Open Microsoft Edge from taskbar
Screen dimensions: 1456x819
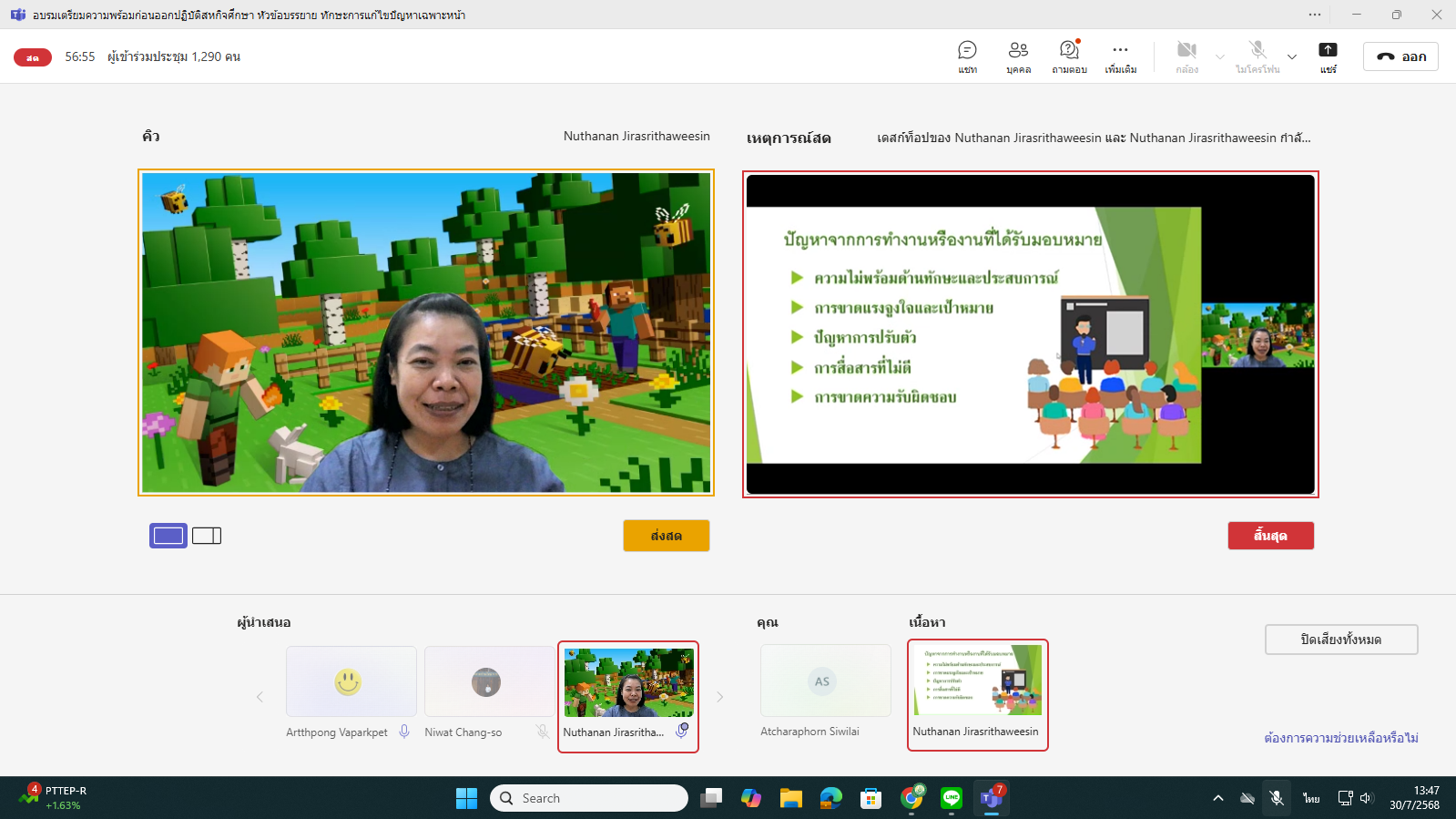click(831, 798)
